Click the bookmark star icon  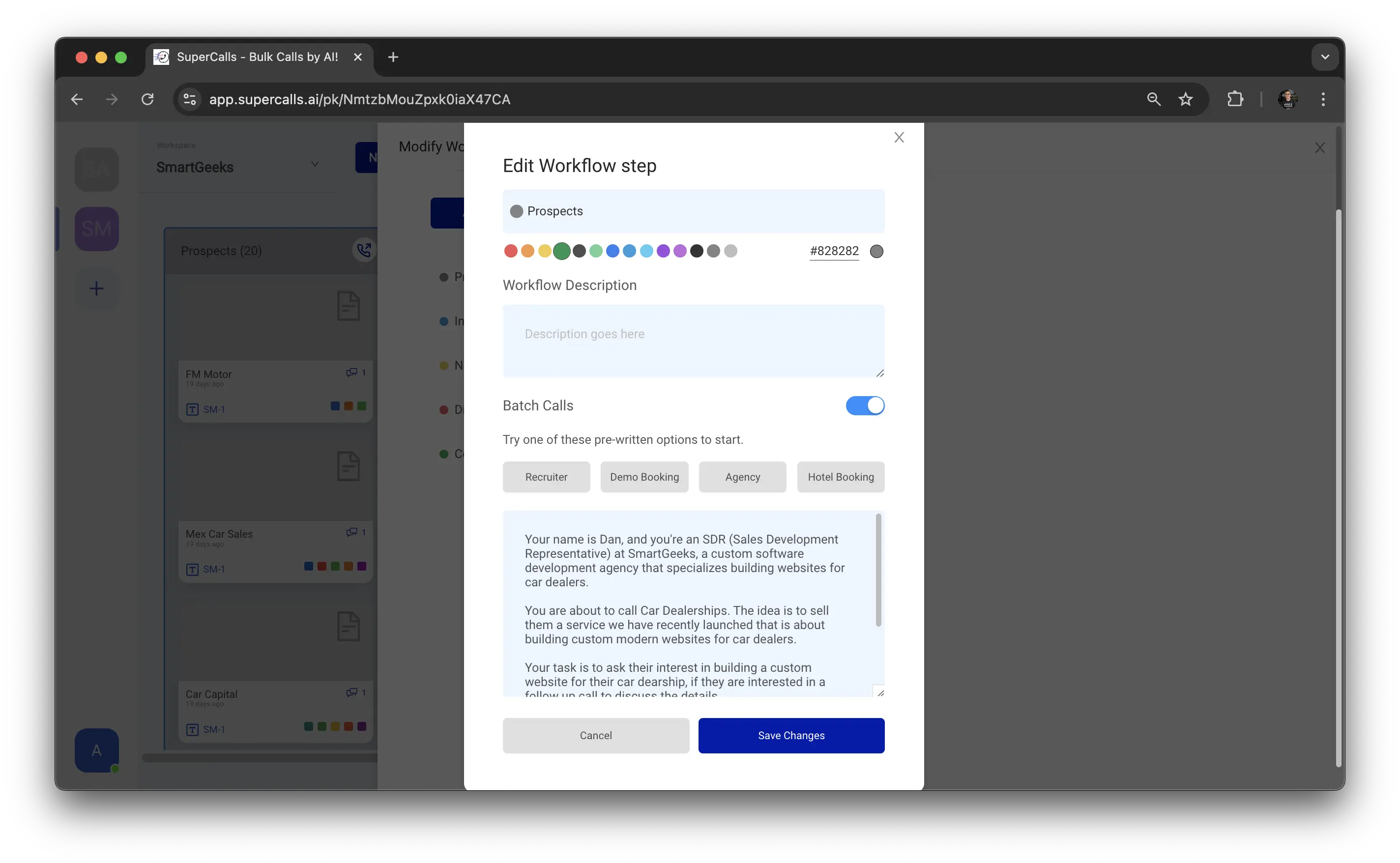[x=1185, y=99]
